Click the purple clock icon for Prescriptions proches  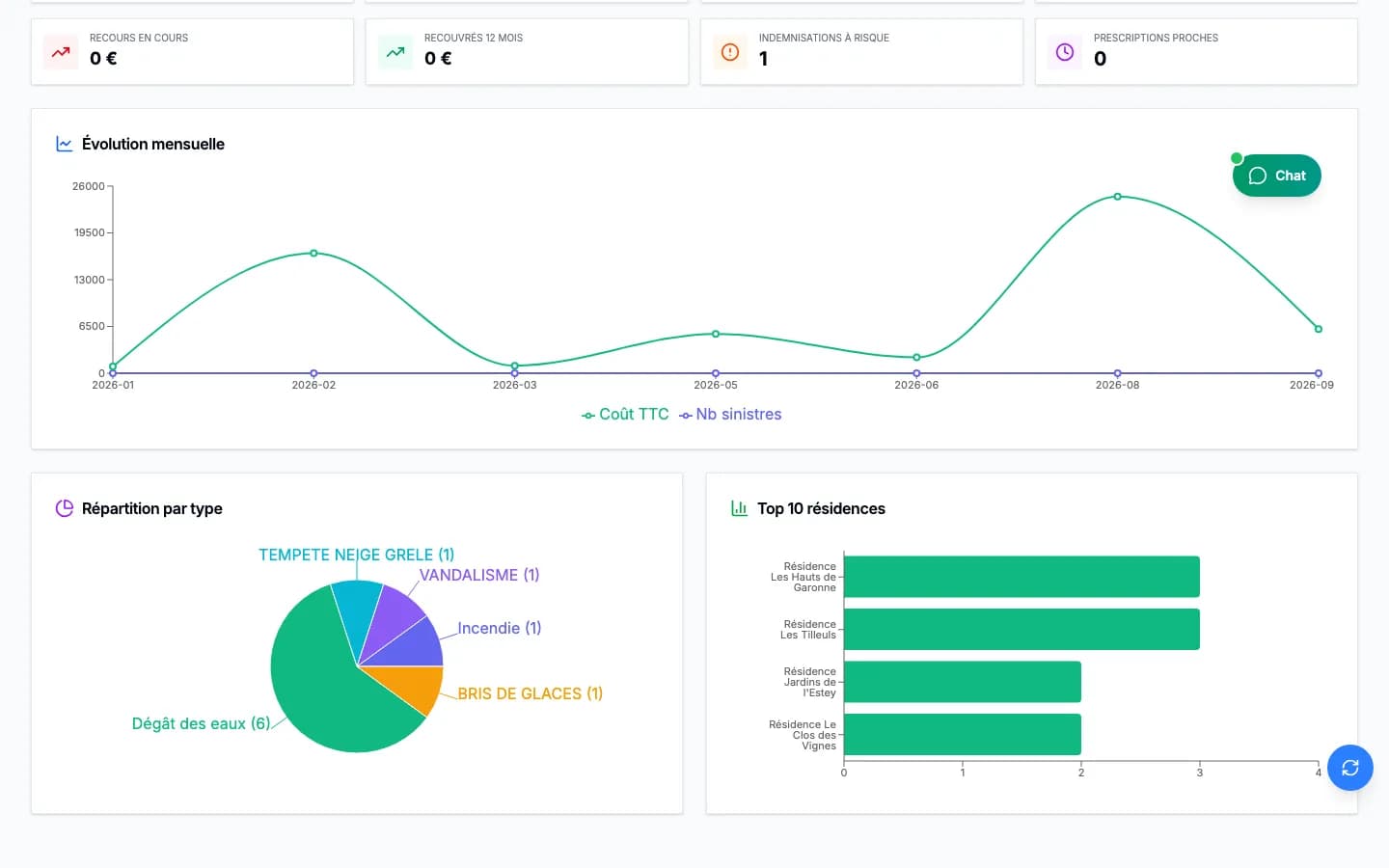(1065, 52)
